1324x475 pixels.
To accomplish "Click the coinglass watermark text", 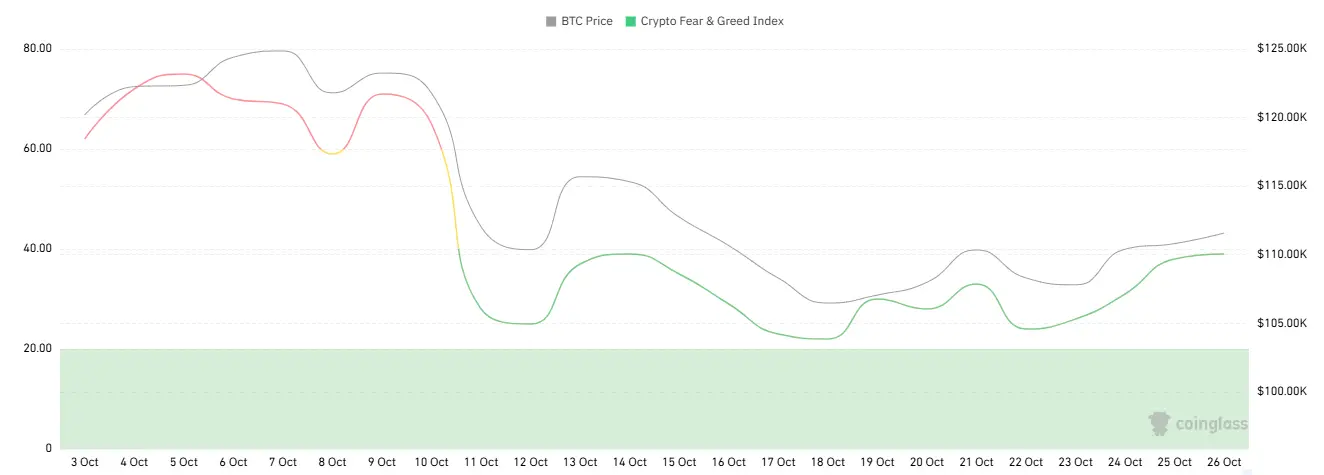I will pyautogui.click(x=1210, y=424).
